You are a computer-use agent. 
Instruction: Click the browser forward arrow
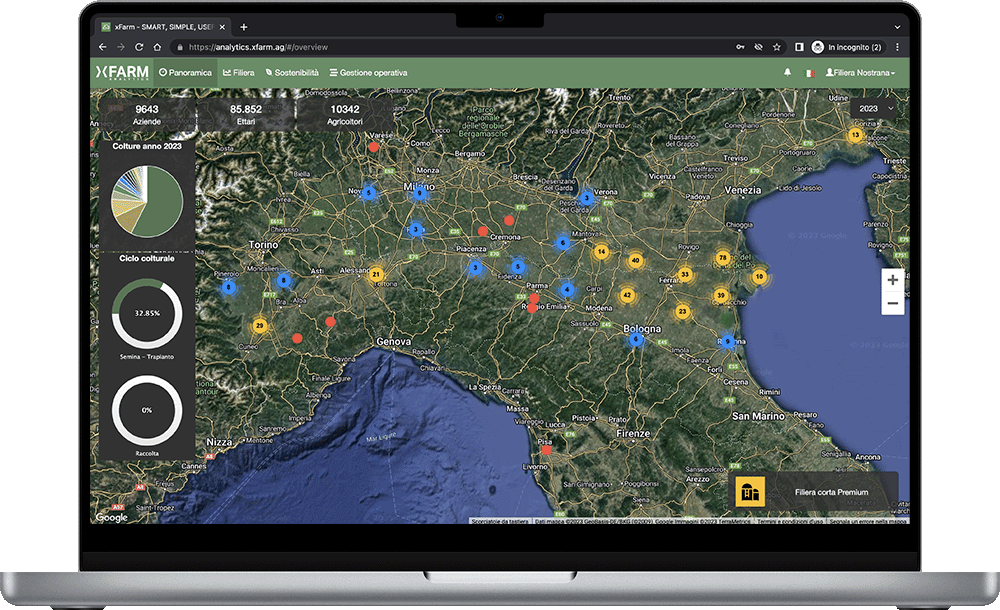[121, 47]
